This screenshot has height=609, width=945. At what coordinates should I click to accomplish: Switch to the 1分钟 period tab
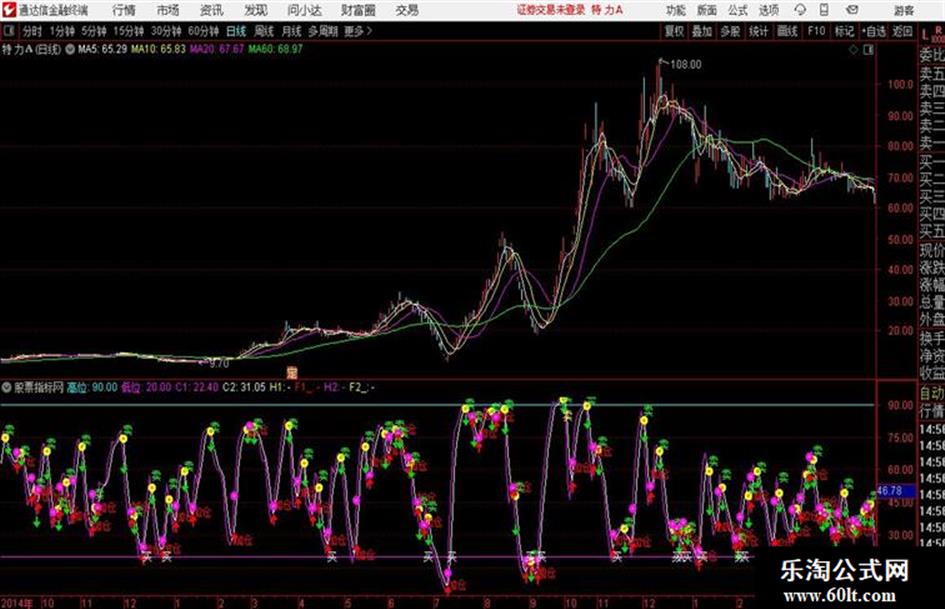point(61,31)
